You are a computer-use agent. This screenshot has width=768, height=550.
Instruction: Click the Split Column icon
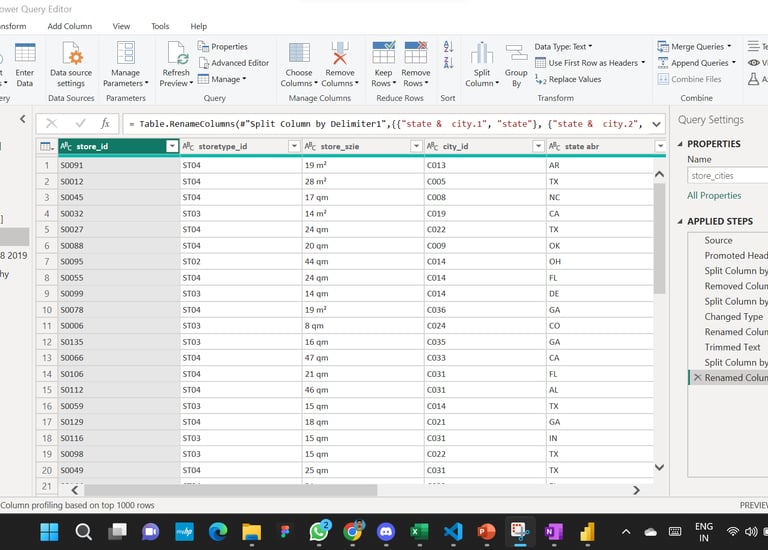(x=482, y=54)
